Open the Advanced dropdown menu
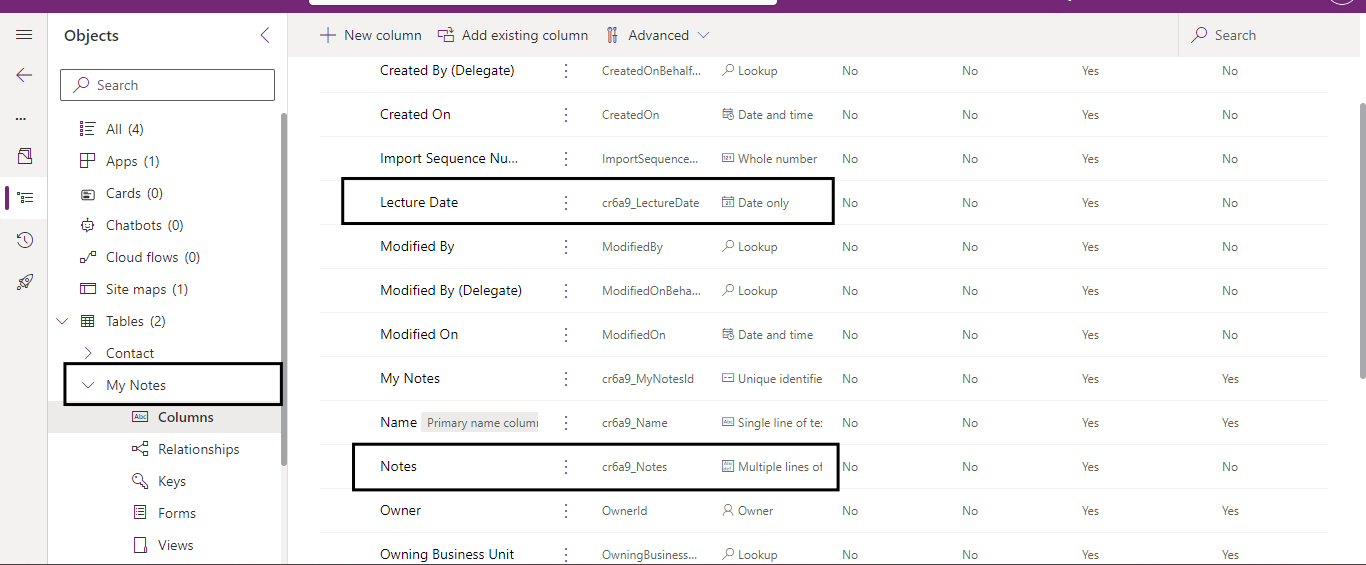Image resolution: width=1366 pixels, height=565 pixels. tap(658, 35)
